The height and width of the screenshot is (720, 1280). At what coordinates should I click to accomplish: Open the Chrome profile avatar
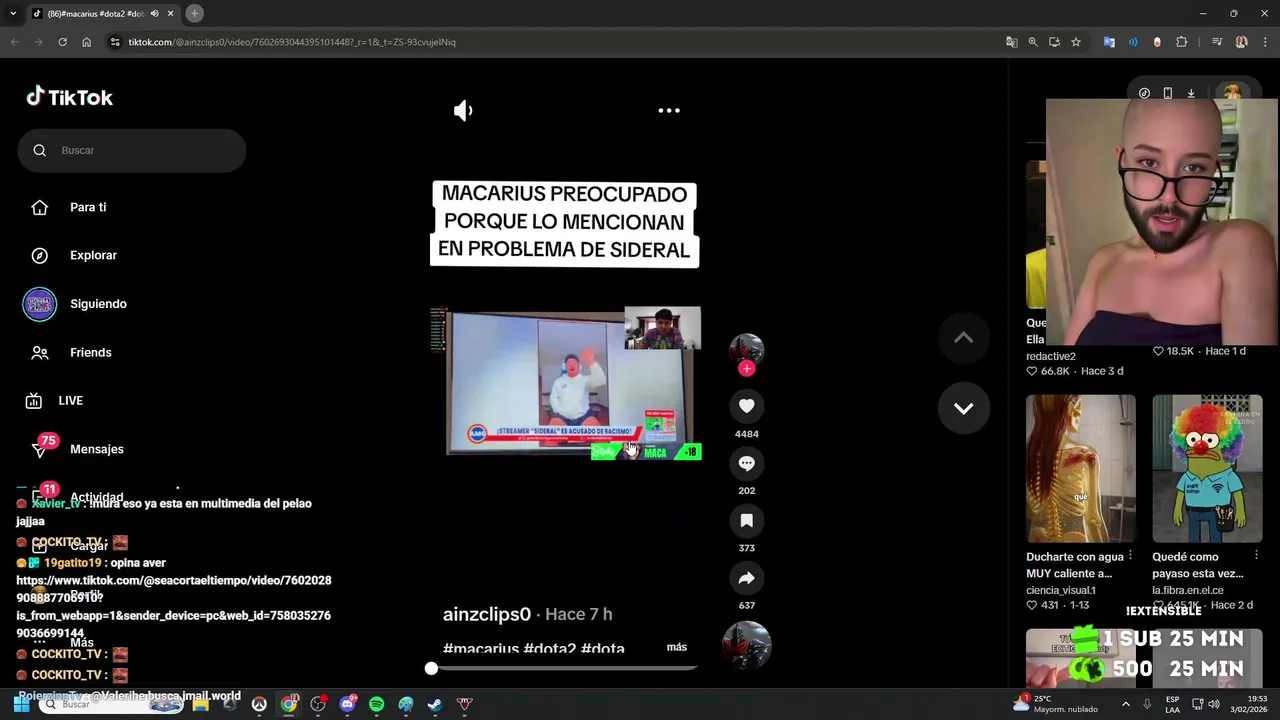coord(1241,42)
